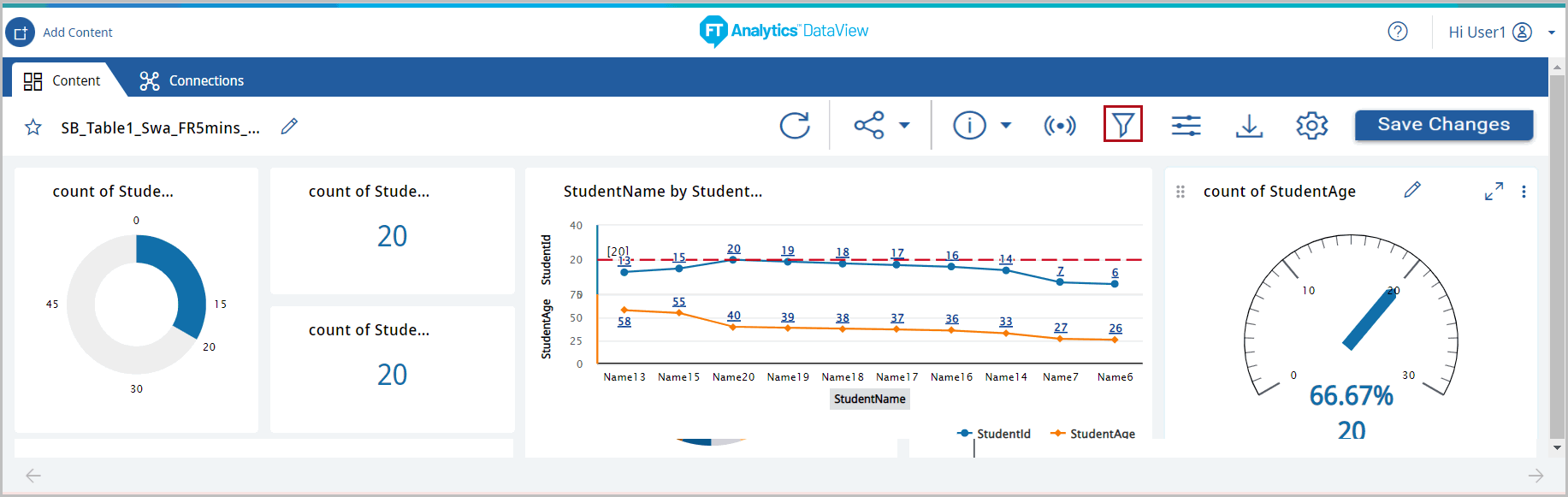This screenshot has width=1568, height=497.
Task: Click the download icon
Action: click(x=1249, y=126)
